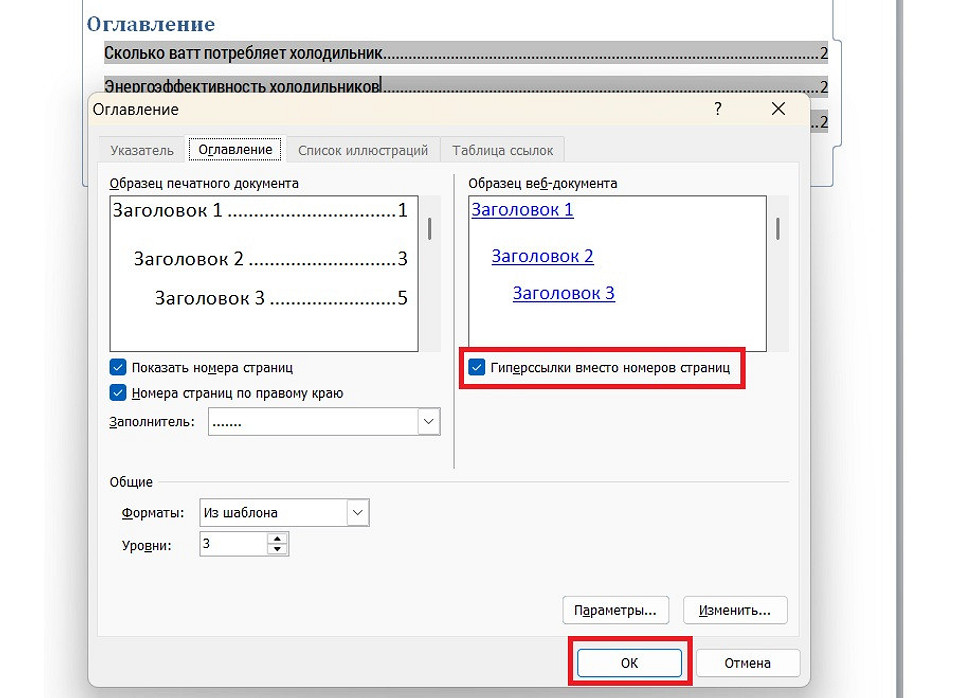Open the Список иллюстраций tab
The image size is (960, 698).
coord(363,150)
